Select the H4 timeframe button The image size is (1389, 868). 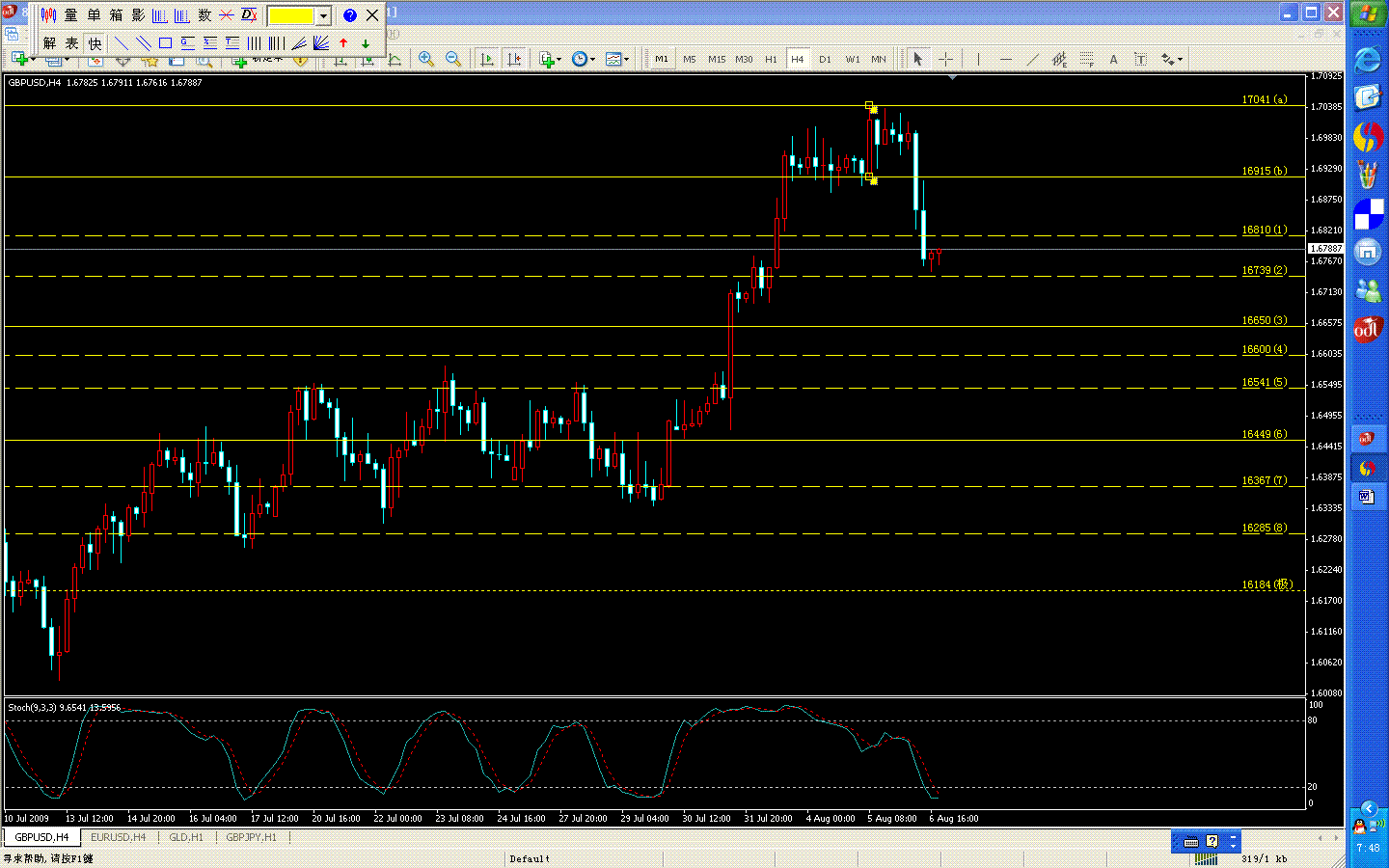(798, 59)
